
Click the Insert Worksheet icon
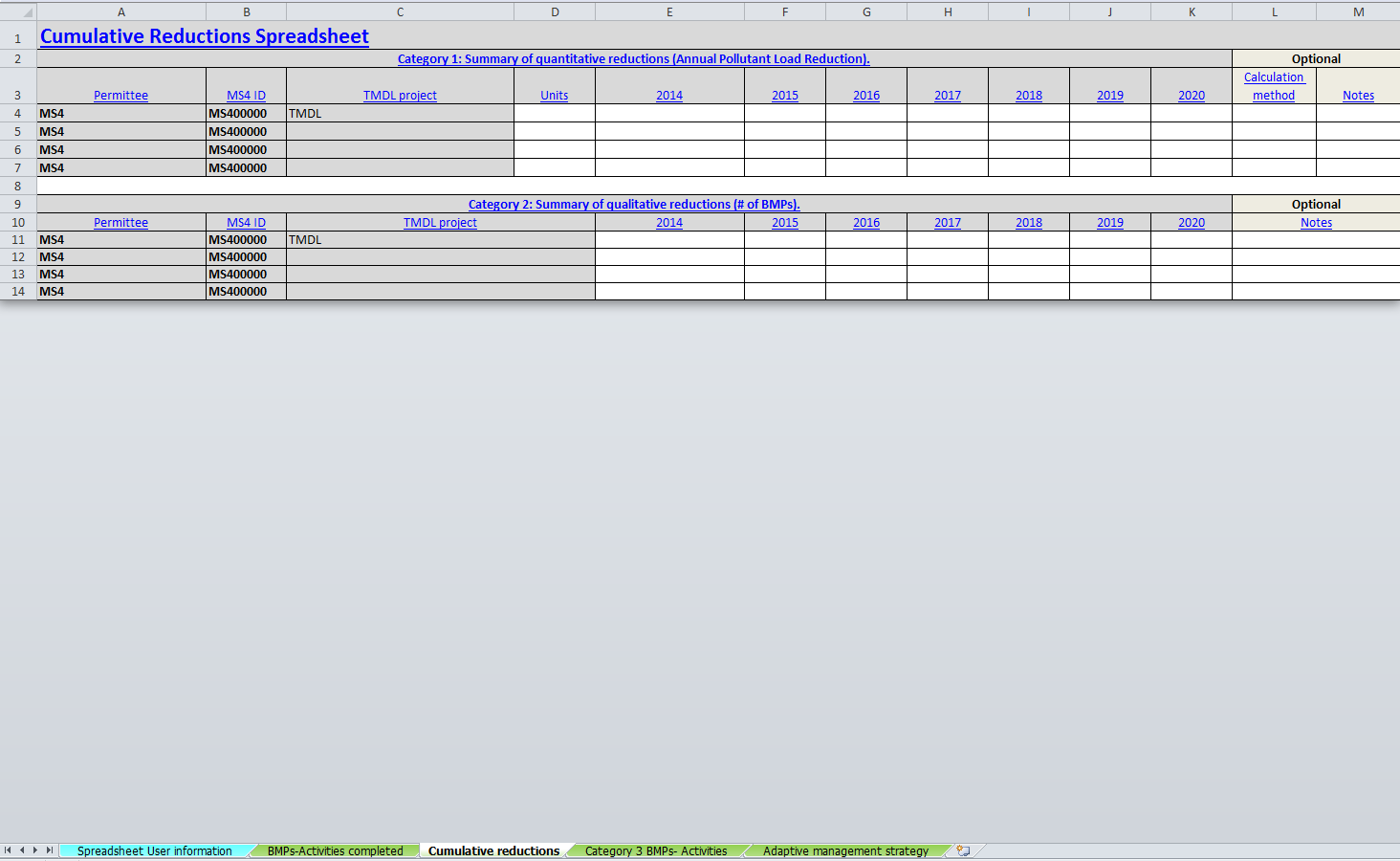click(963, 850)
